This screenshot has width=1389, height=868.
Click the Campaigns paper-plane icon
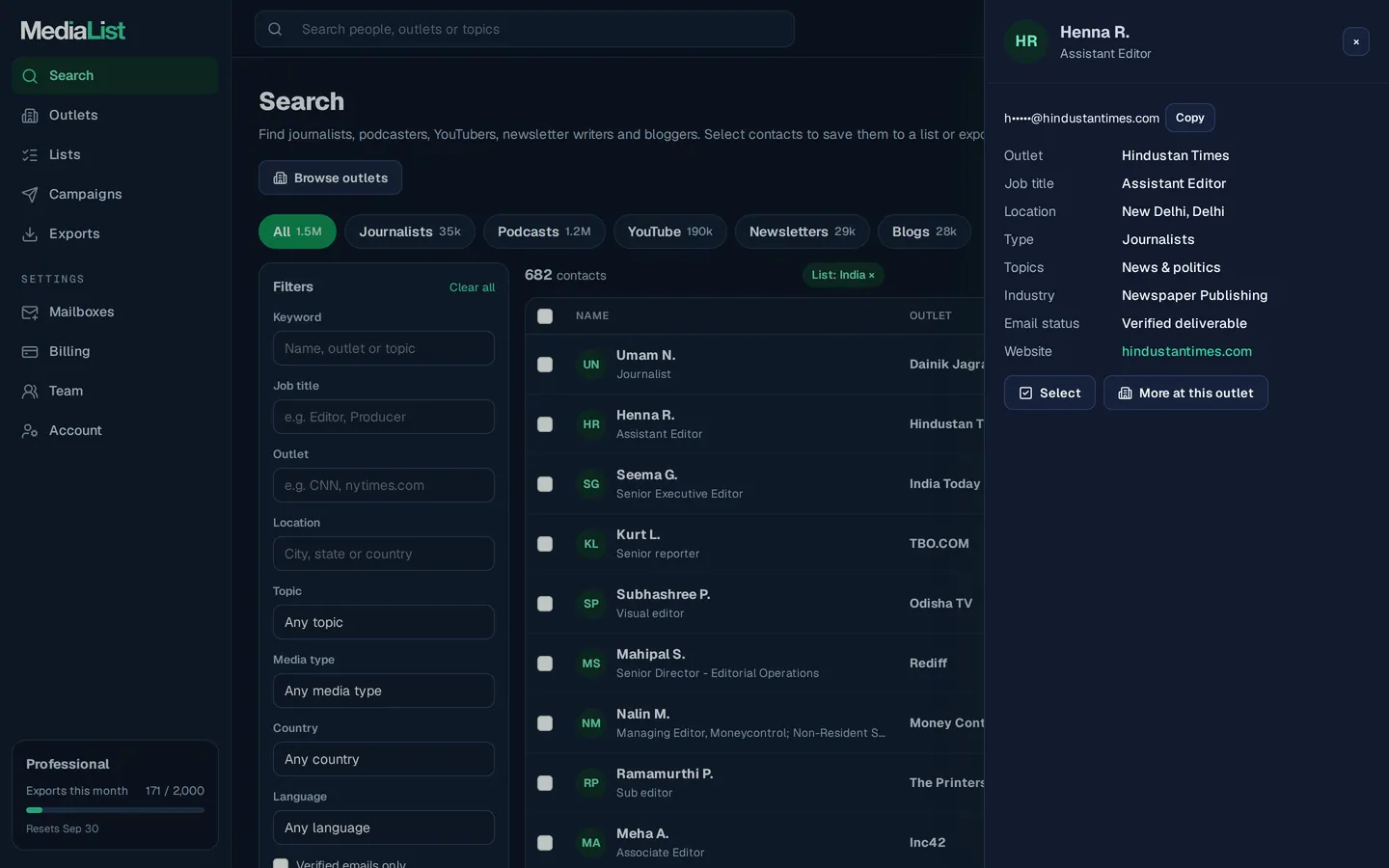30,195
